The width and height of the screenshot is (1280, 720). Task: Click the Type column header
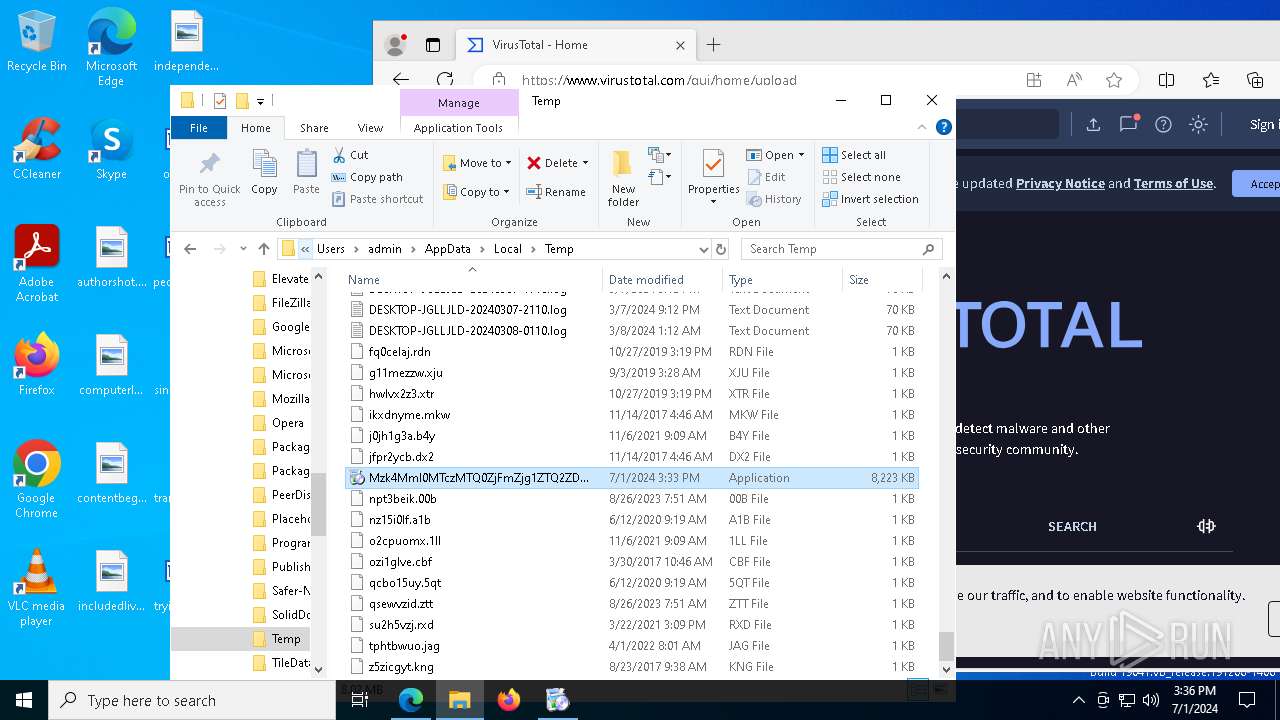pos(782,280)
